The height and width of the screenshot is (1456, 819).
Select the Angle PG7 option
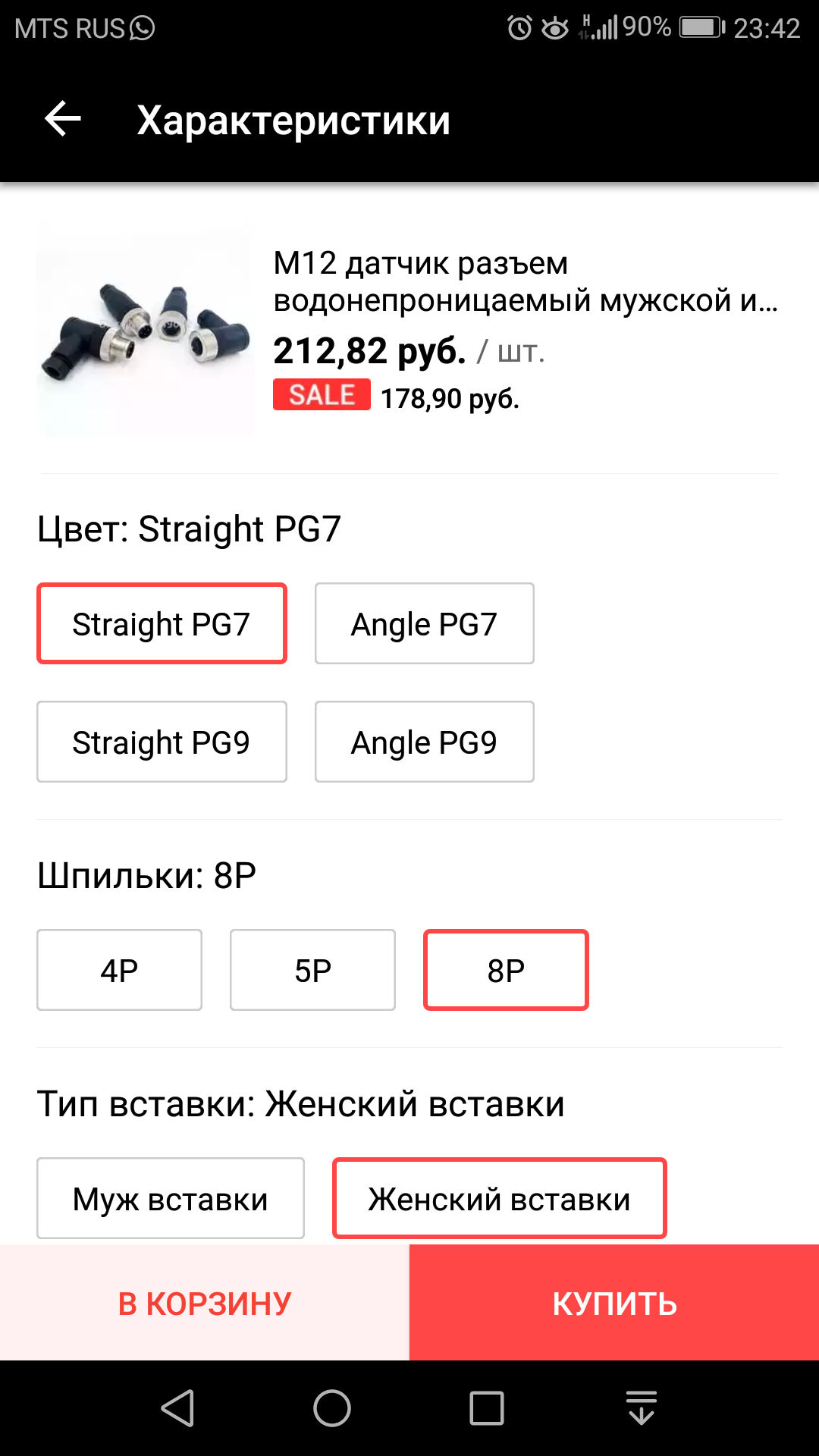click(x=424, y=623)
